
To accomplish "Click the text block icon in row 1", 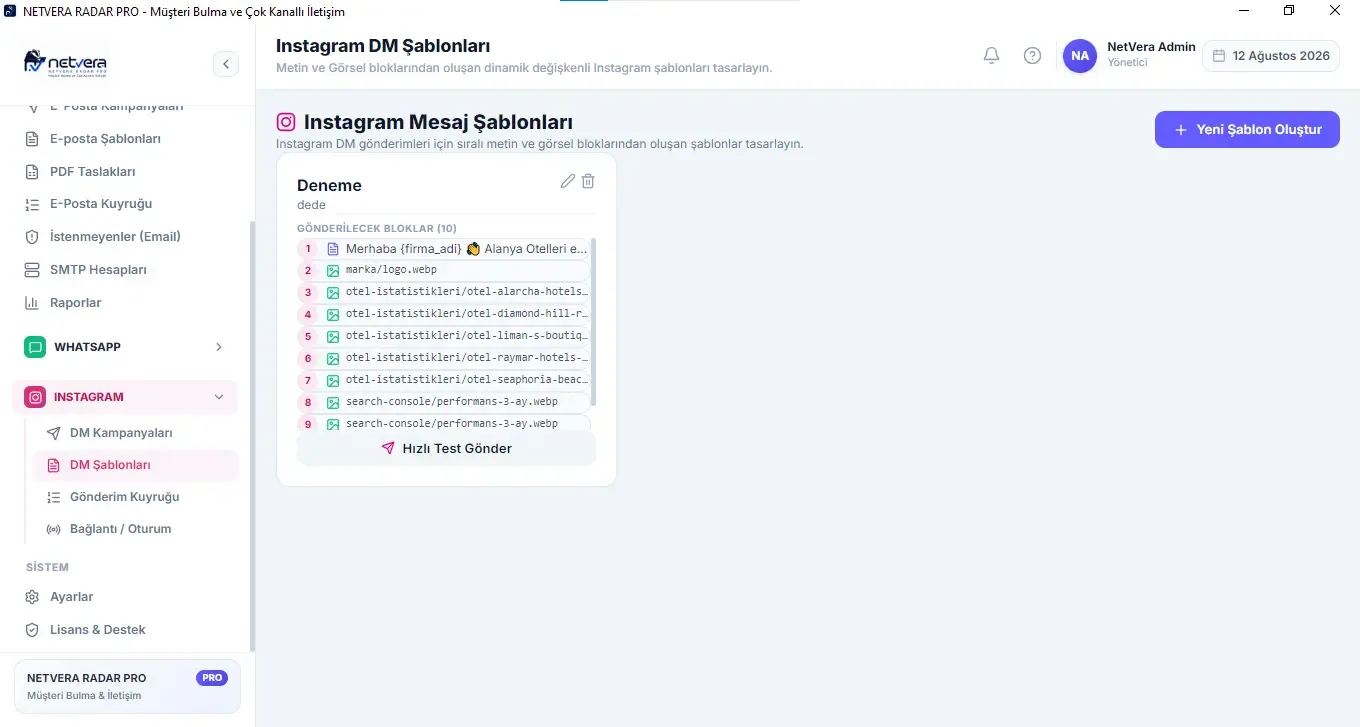I will coord(333,249).
